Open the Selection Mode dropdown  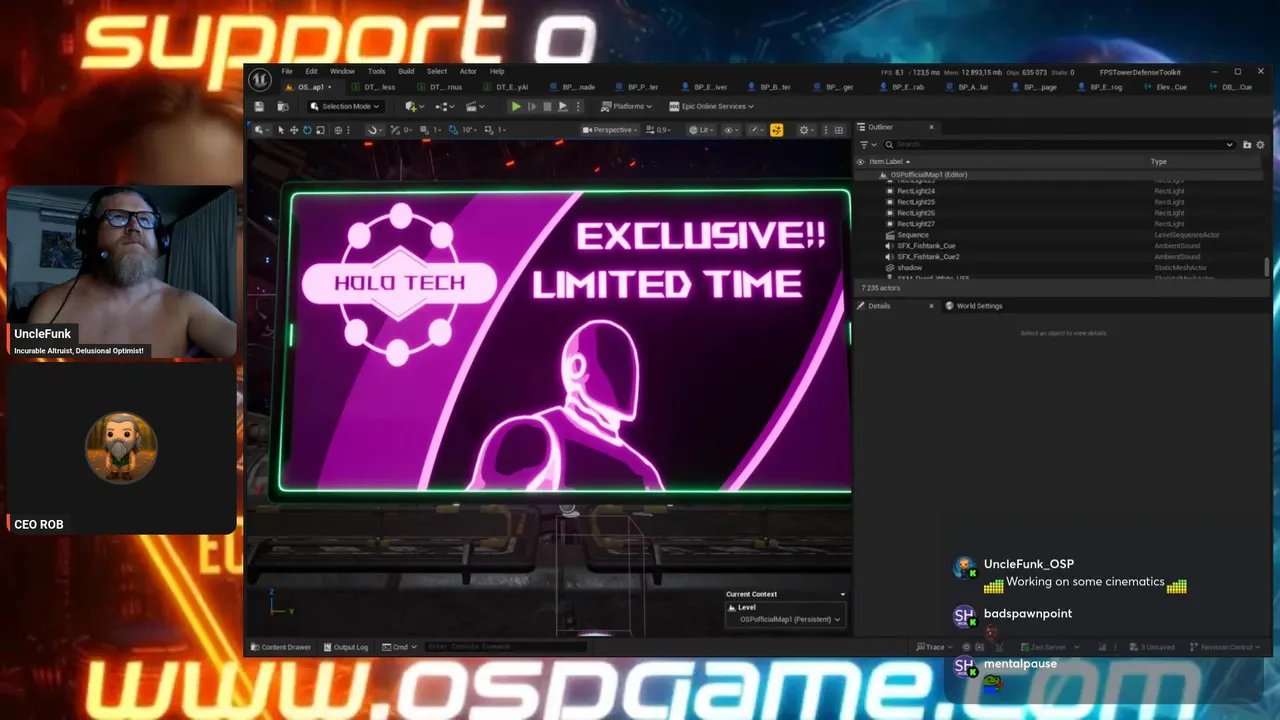point(345,106)
